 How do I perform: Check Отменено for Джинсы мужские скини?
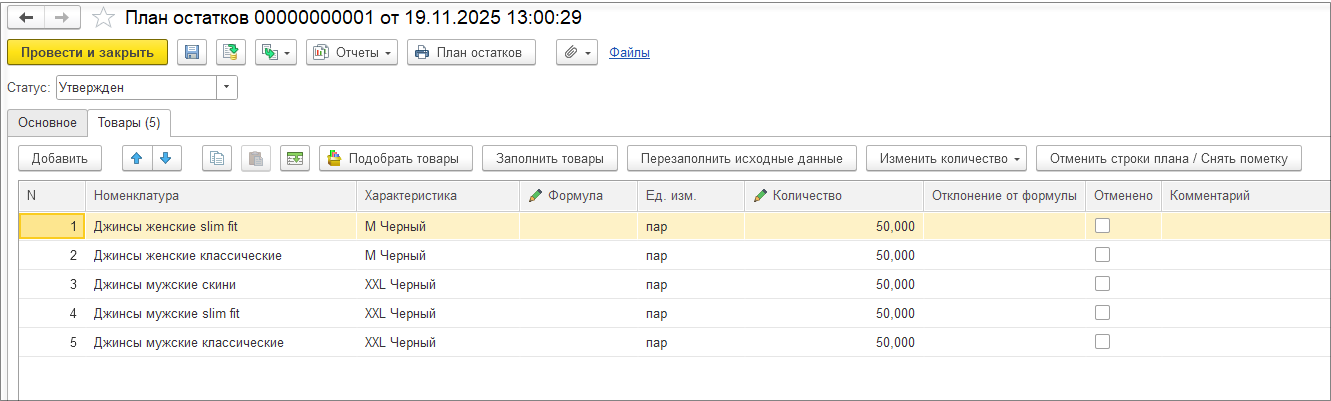[1102, 284]
